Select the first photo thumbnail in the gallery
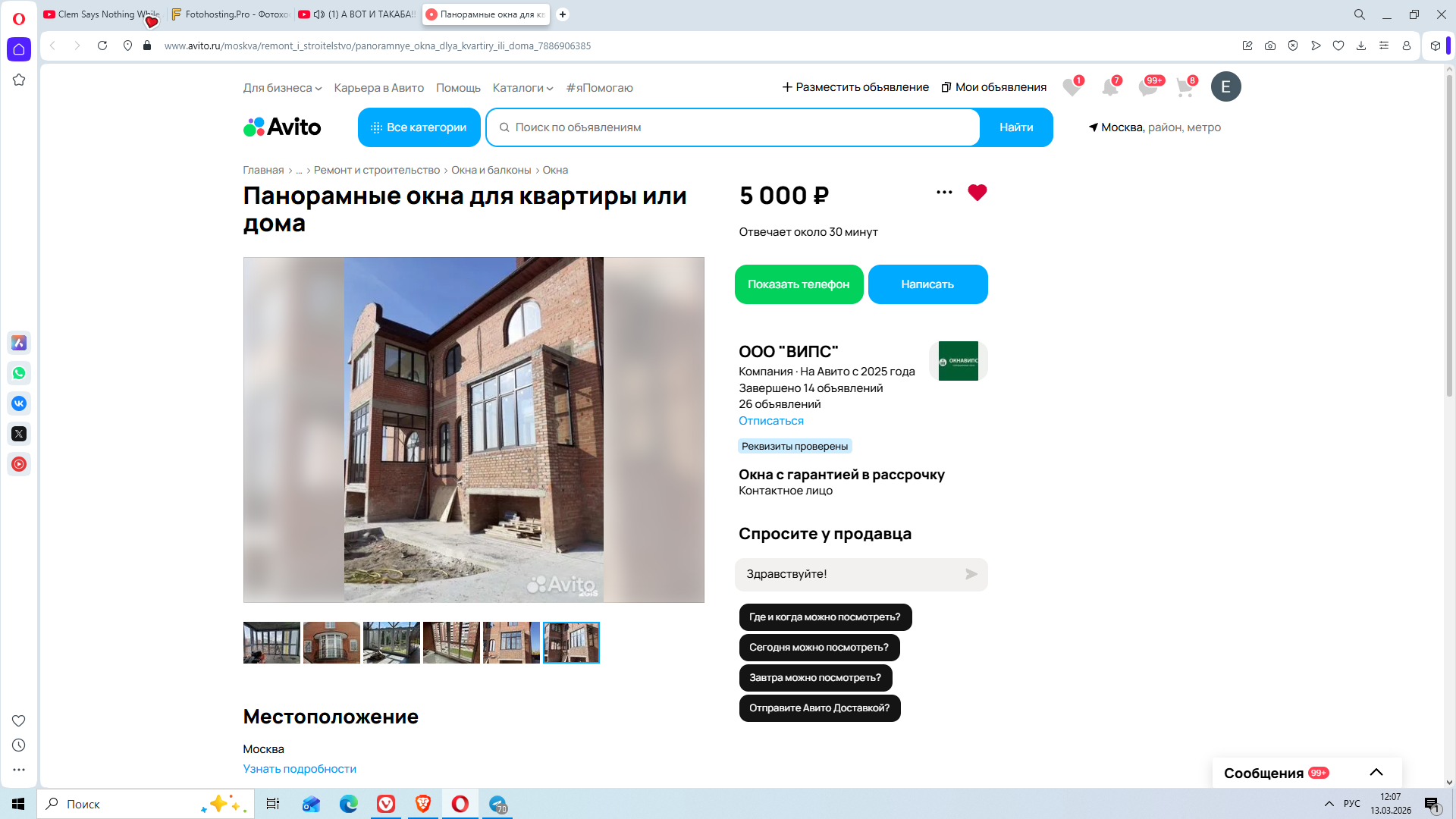Screen dimensions: 1456x819 coord(271,642)
